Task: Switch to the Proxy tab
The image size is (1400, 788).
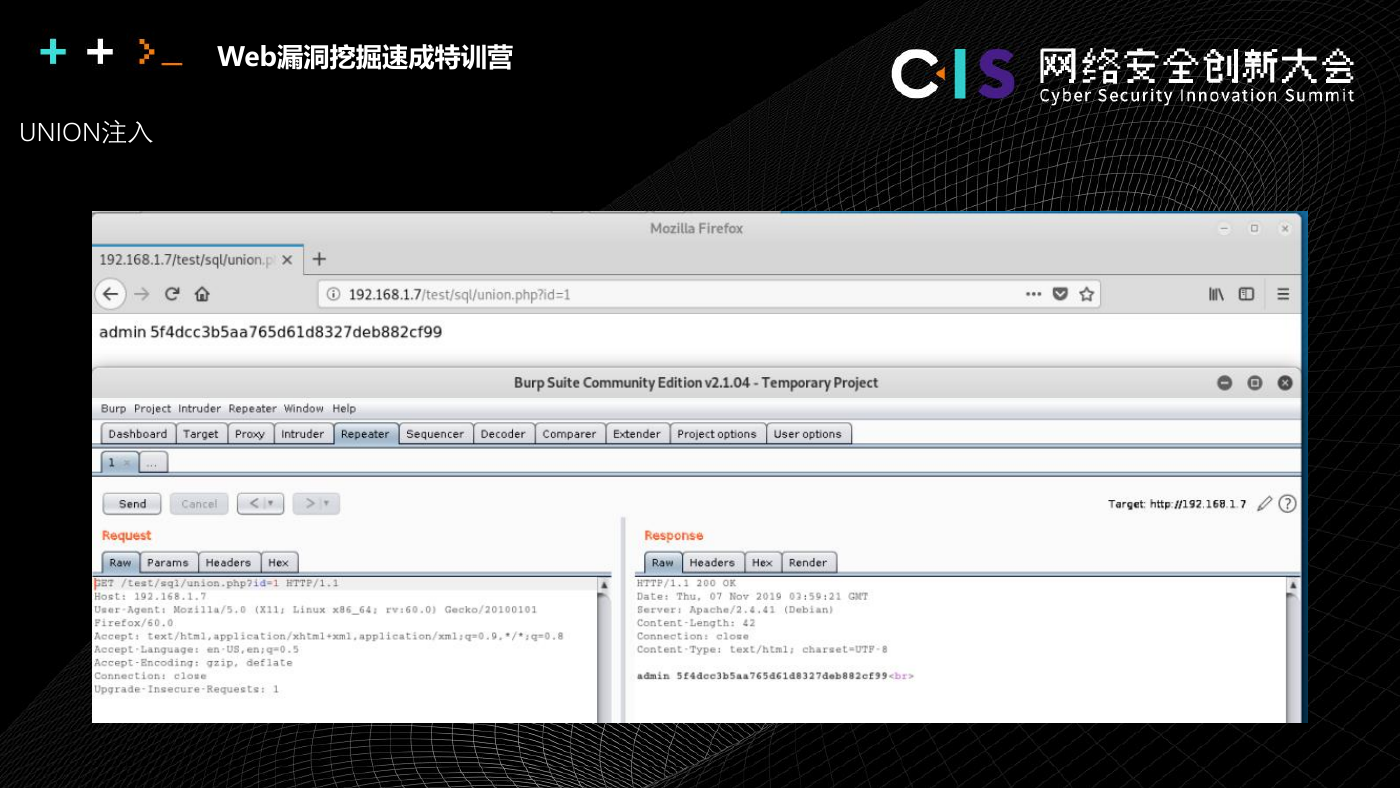Action: coord(250,434)
